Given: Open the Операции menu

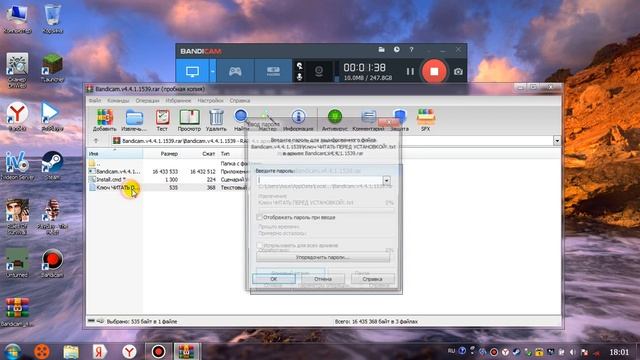Looking at the screenshot, I should click(x=147, y=100).
